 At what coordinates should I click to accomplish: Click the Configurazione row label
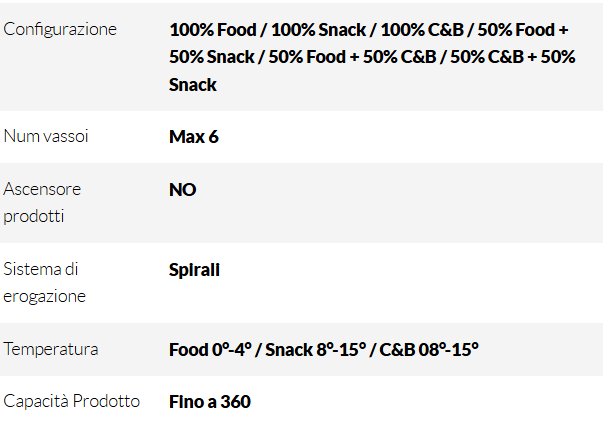click(x=60, y=29)
